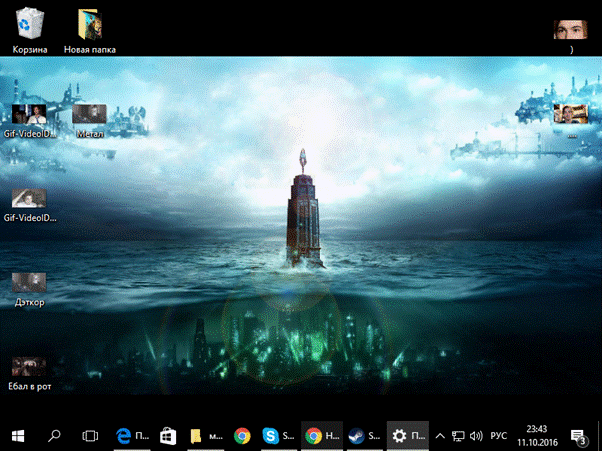Open the network status tray icon
602x451 pixels.
[x=458, y=436]
